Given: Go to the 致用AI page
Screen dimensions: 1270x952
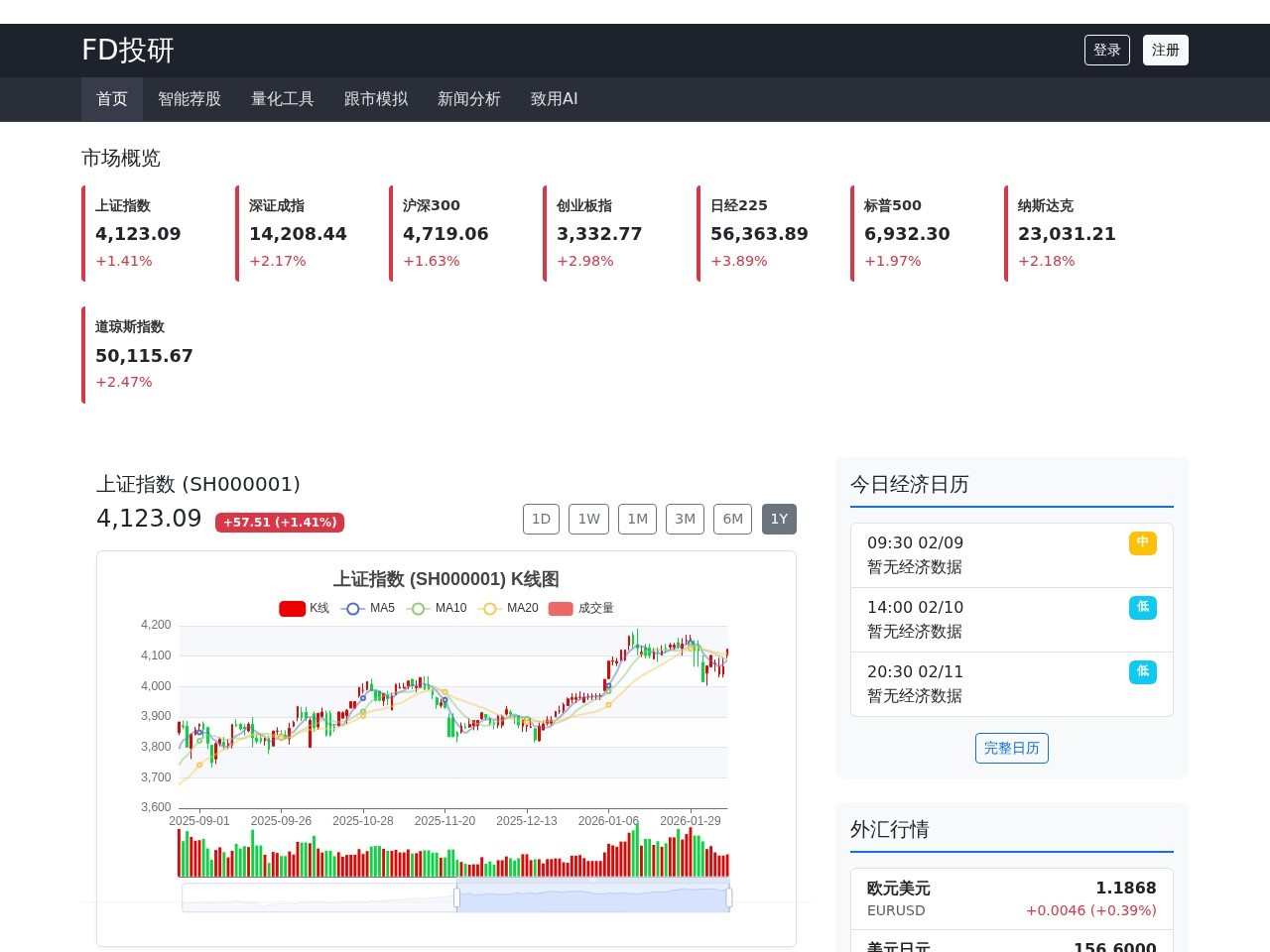Looking at the screenshot, I should 555,99.
